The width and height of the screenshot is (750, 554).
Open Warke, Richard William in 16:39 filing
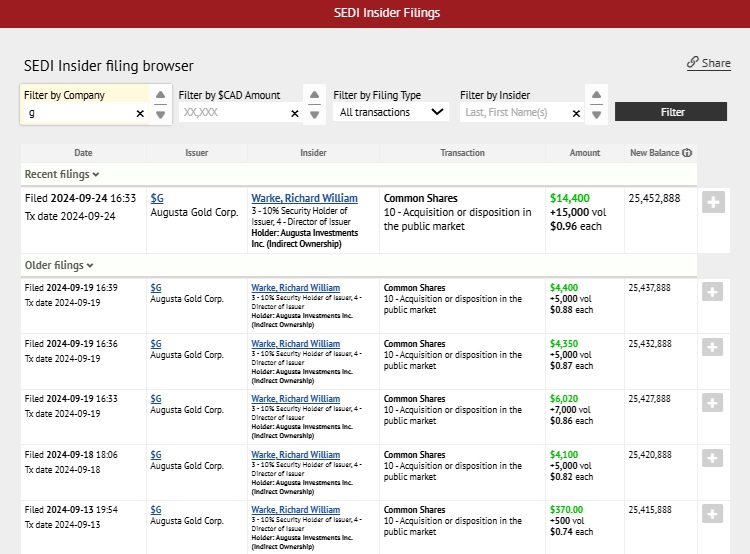click(x=296, y=288)
